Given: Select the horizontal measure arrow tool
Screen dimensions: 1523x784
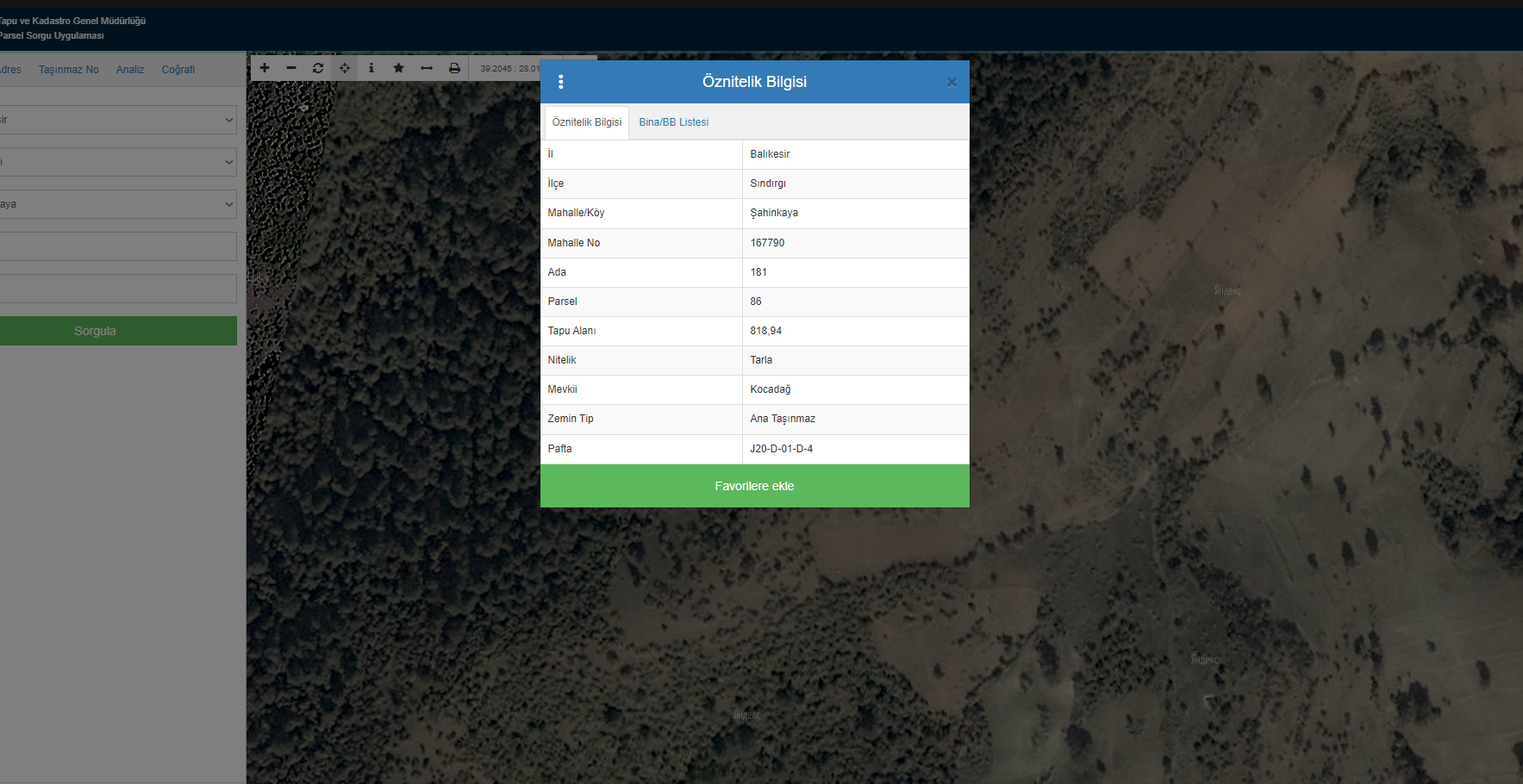Looking at the screenshot, I should (x=427, y=68).
